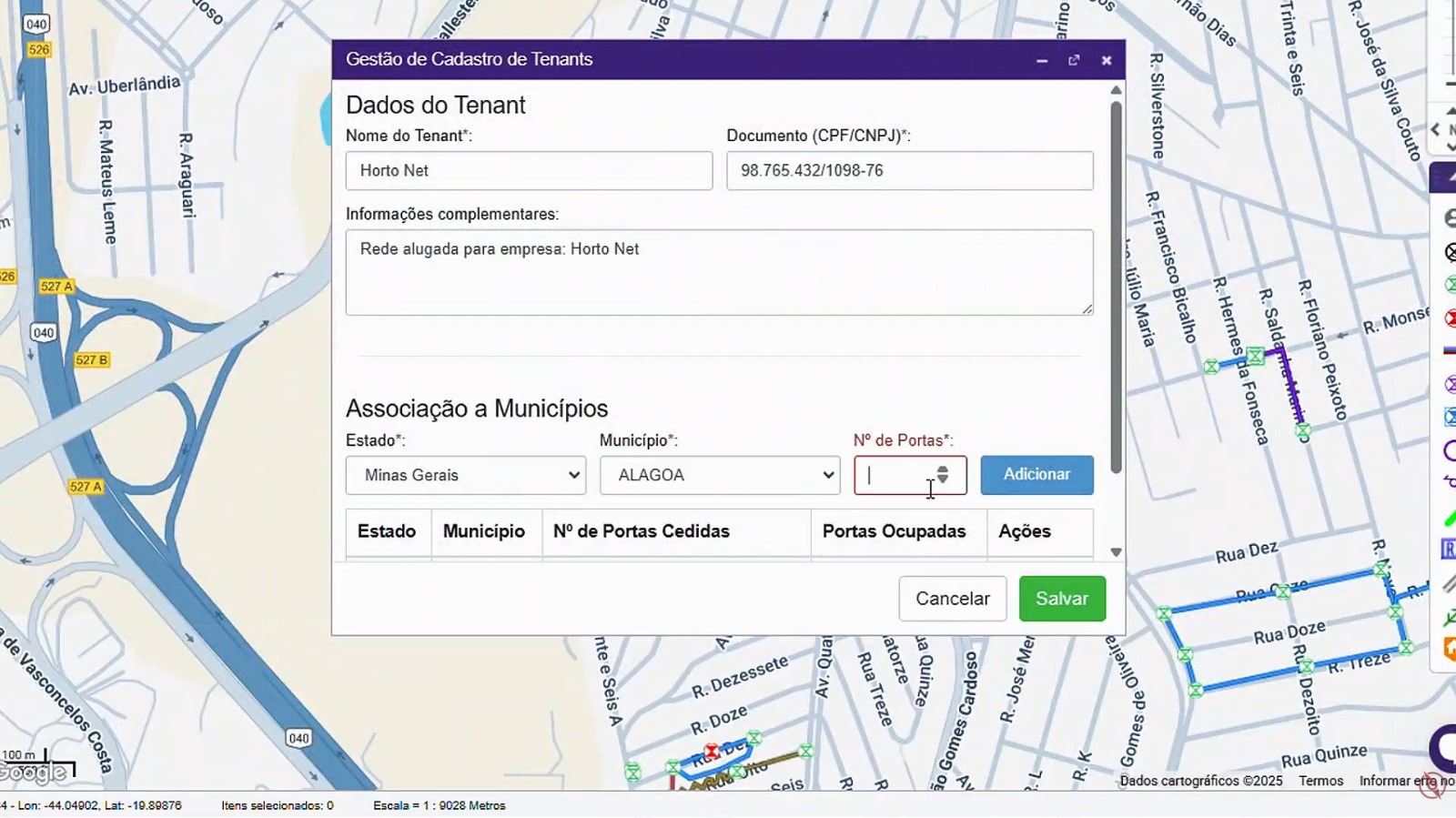Click the dialog vertical scrollbar thumb
This screenshot has height=818, width=1456.
[x=1117, y=287]
